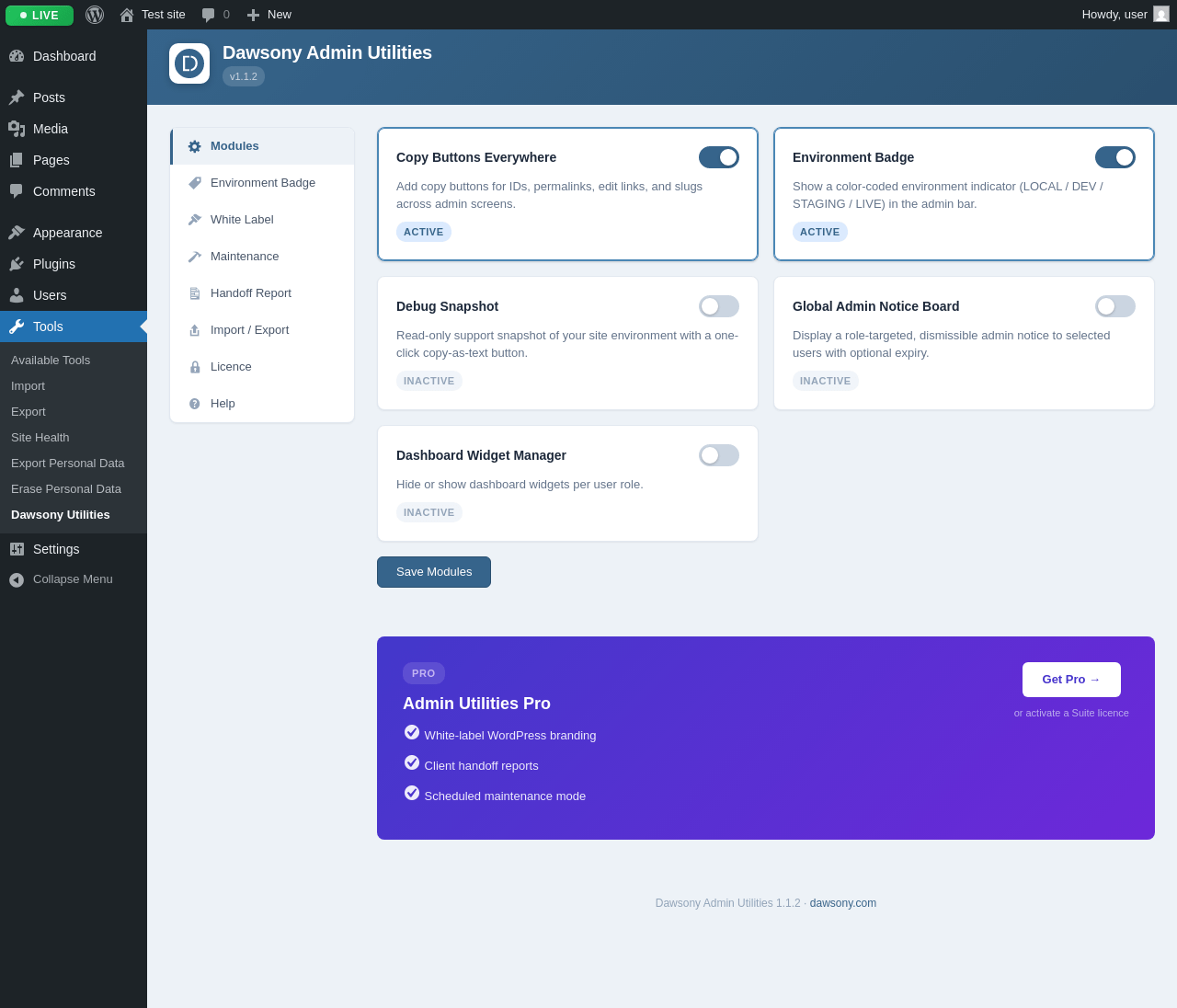1177x1008 pixels.
Task: Click "or activate a Suite licence" text
Action: pos(1071,713)
